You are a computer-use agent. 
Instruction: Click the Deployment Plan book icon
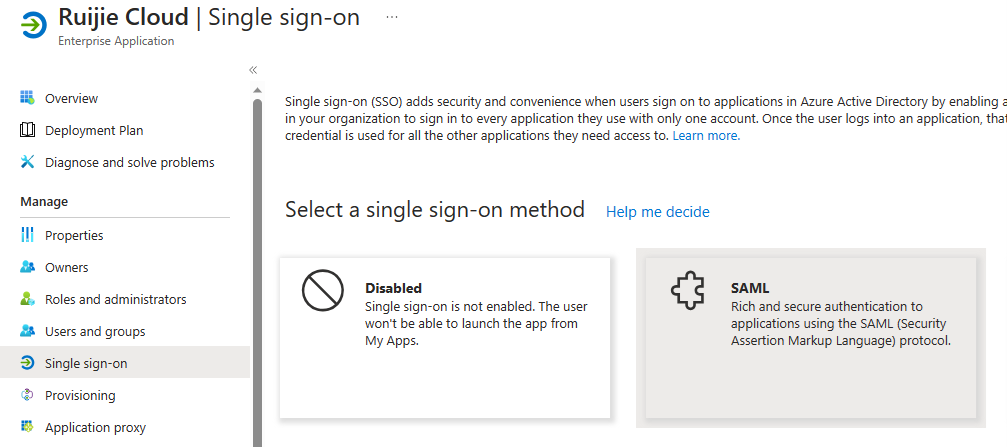(27, 130)
